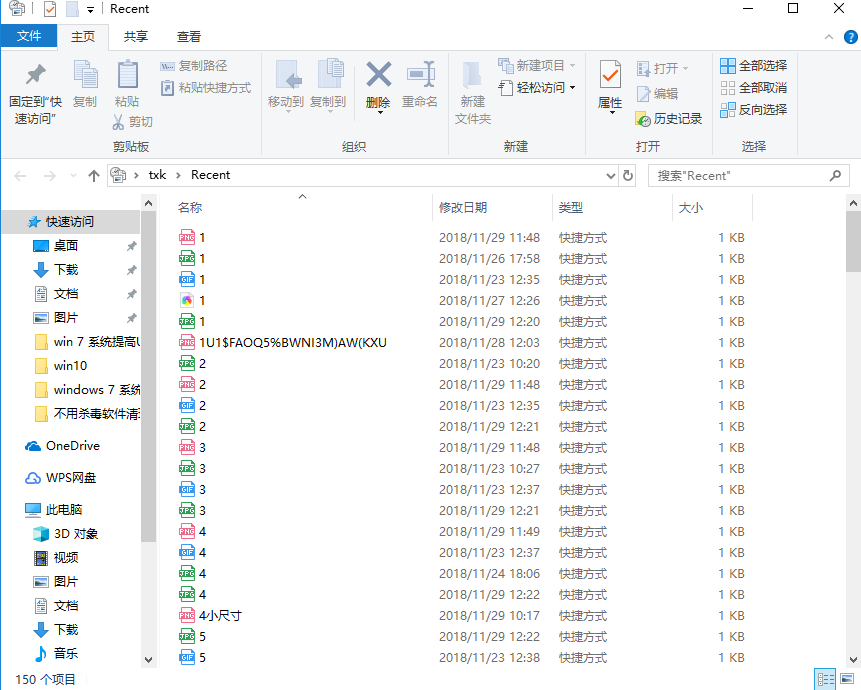Click Invert Selection in ribbon

coord(753,110)
